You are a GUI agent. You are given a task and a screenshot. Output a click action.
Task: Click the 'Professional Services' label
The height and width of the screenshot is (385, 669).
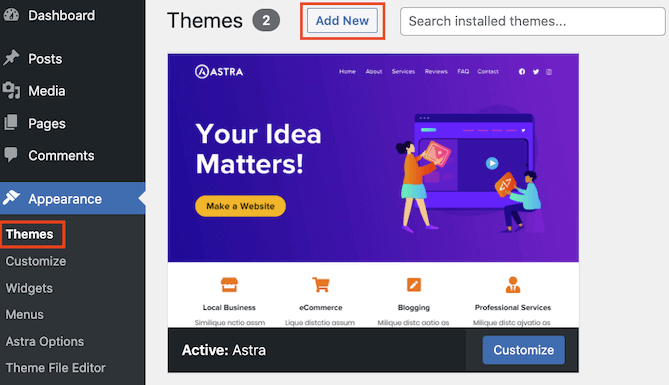[x=513, y=308]
